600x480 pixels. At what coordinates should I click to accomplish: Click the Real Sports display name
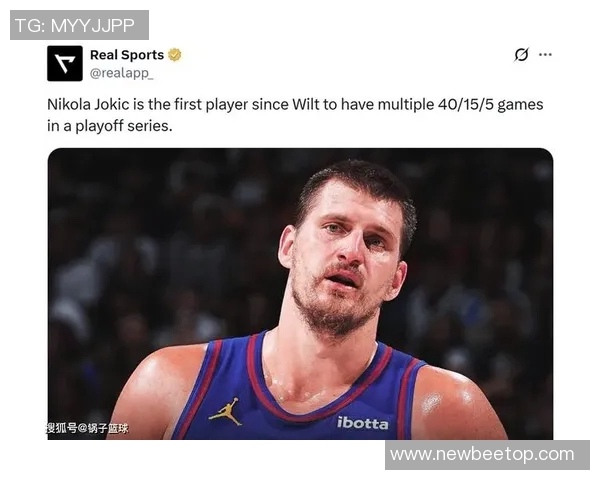point(127,55)
